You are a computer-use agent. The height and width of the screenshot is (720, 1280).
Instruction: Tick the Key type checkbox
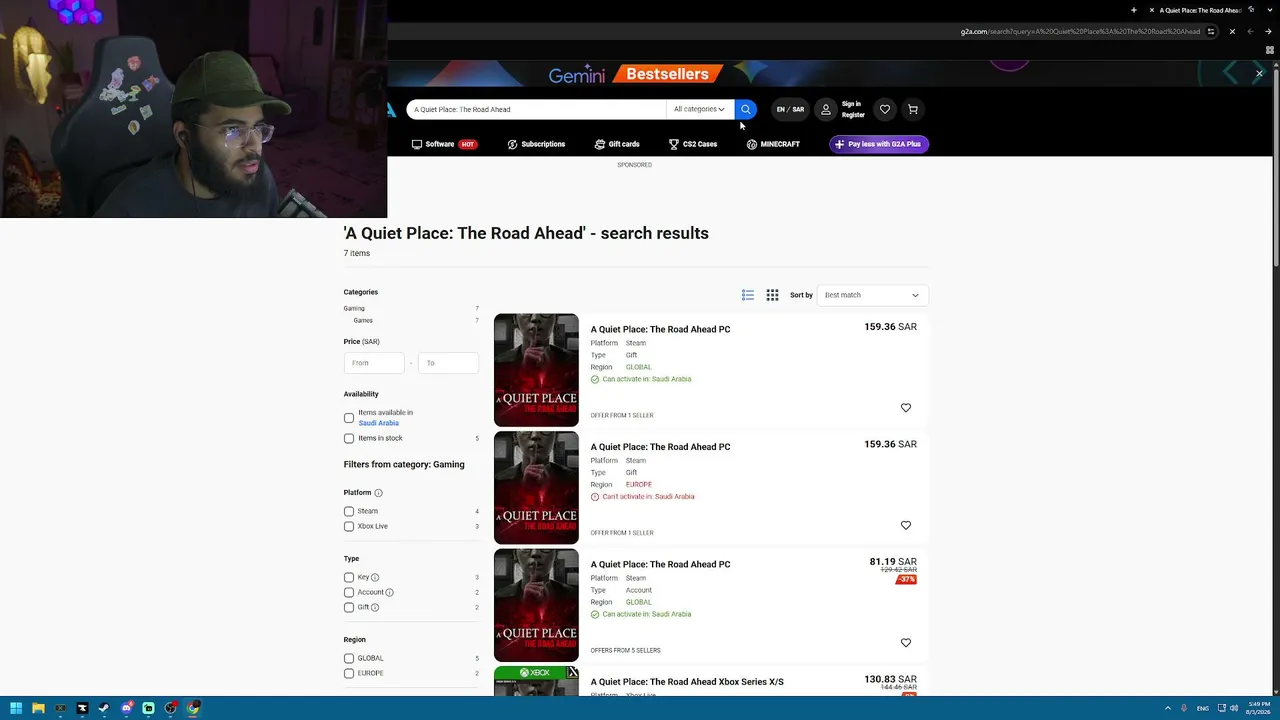click(x=349, y=577)
